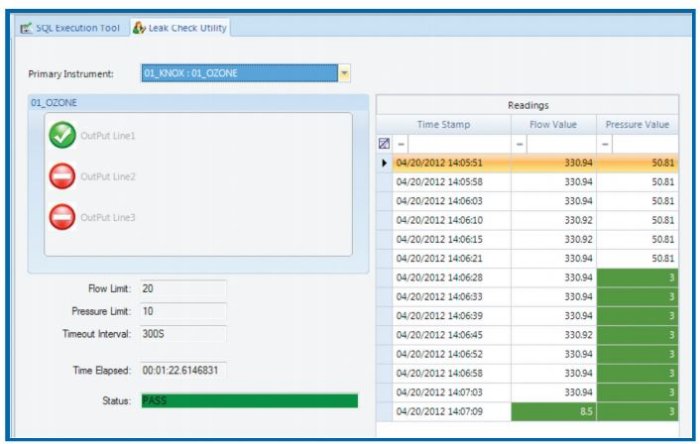Click the current row indicator arrow in the grid
The width and height of the screenshot is (700, 444).
coord(384,162)
